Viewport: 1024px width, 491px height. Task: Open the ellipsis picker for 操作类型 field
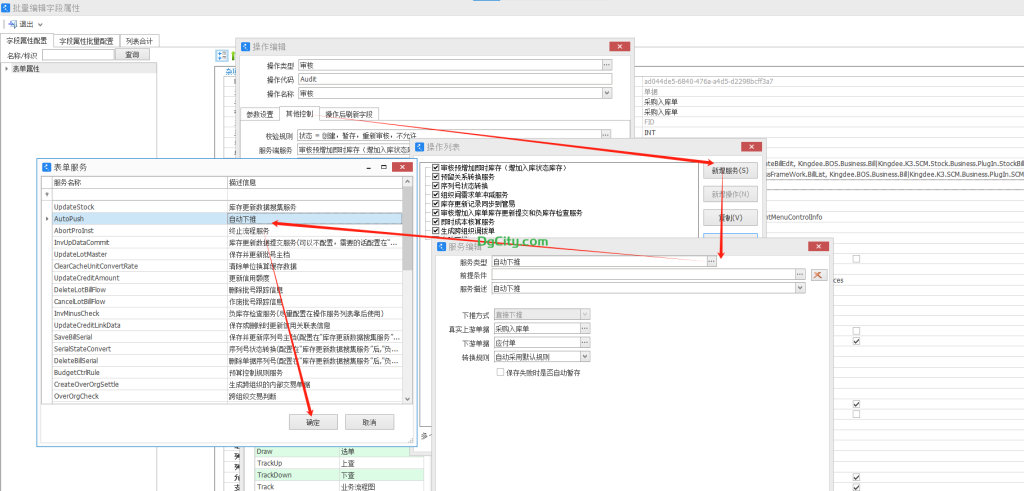point(606,65)
